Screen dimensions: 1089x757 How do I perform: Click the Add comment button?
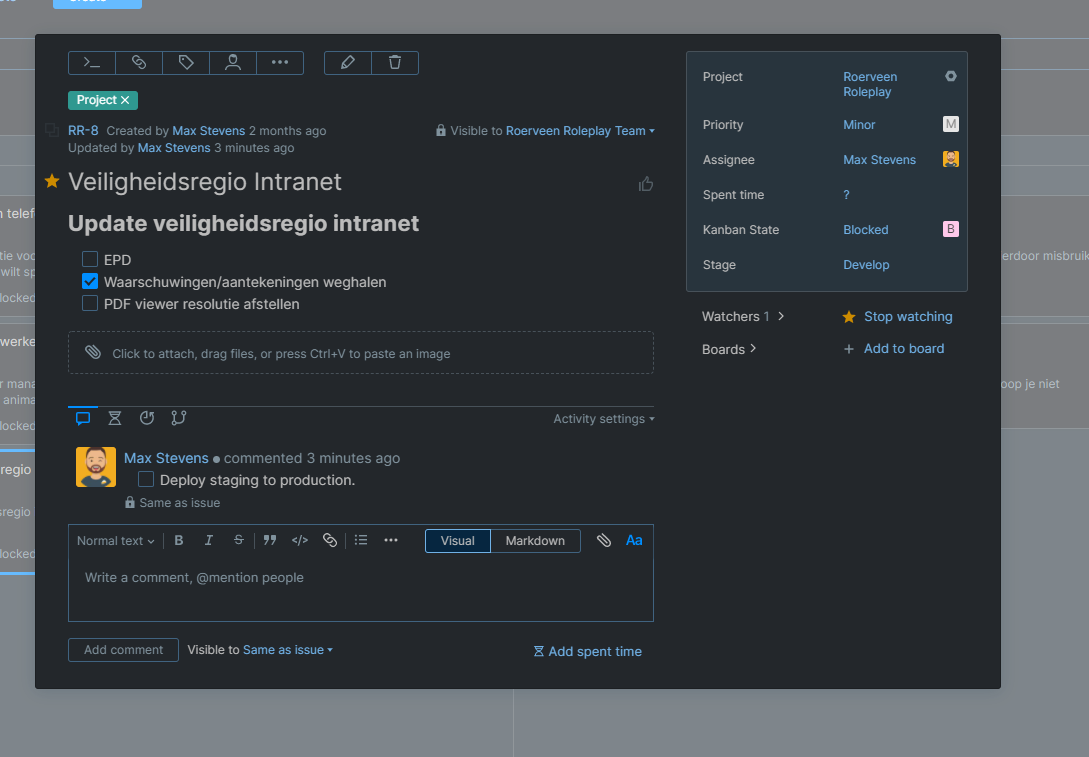click(123, 650)
